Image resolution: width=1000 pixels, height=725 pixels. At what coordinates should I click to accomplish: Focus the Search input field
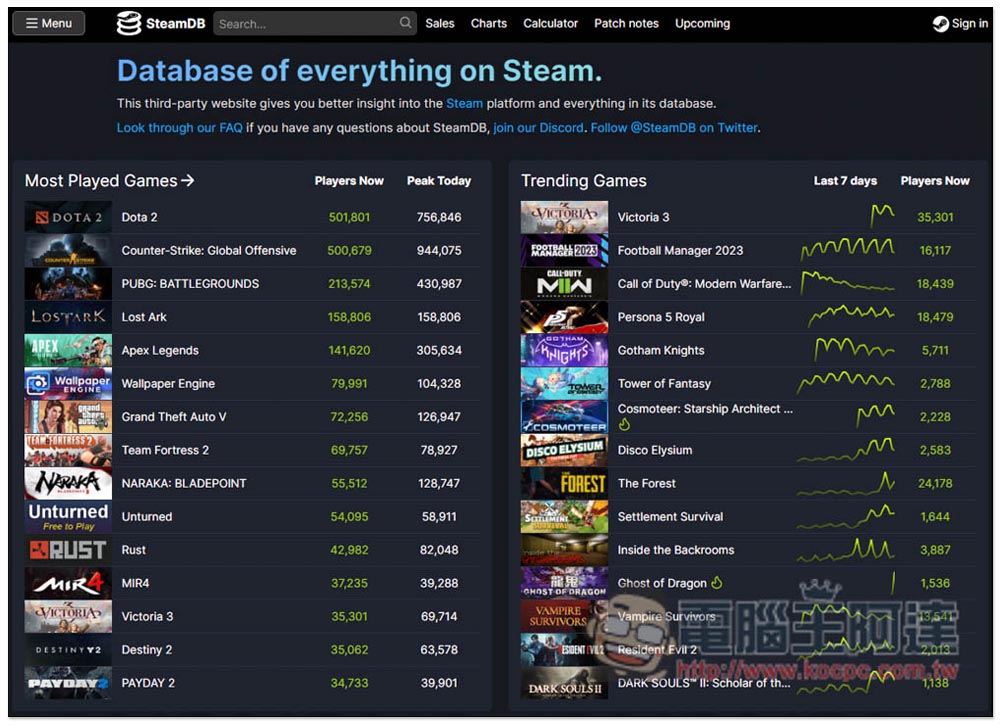point(314,24)
